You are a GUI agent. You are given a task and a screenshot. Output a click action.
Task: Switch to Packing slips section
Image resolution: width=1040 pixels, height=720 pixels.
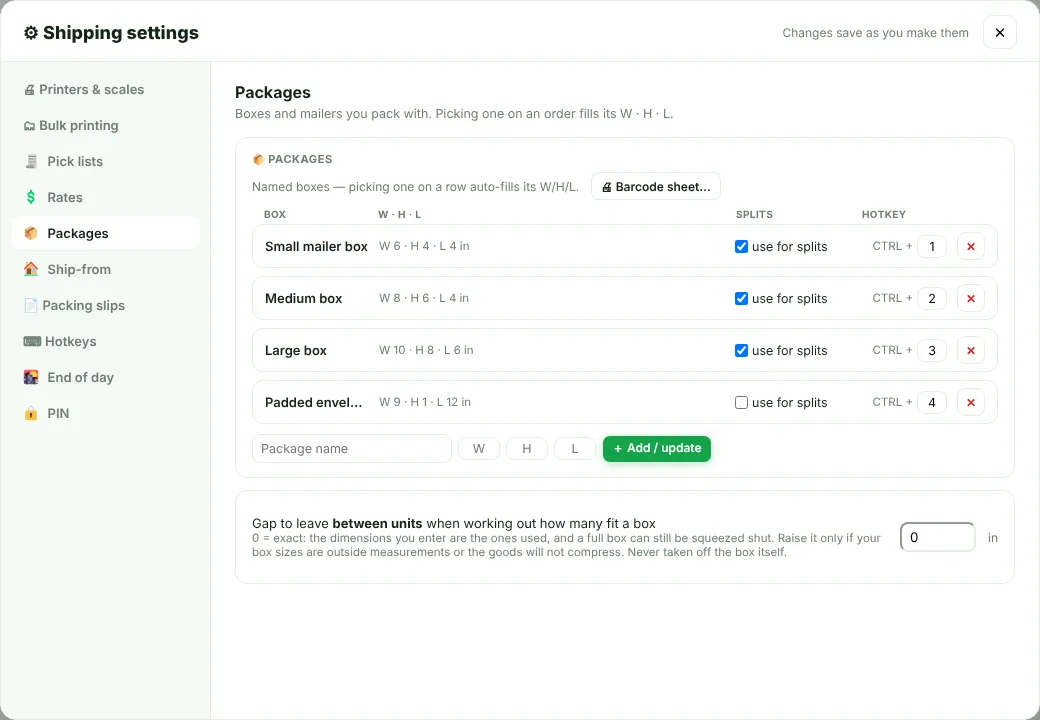[x=105, y=305]
